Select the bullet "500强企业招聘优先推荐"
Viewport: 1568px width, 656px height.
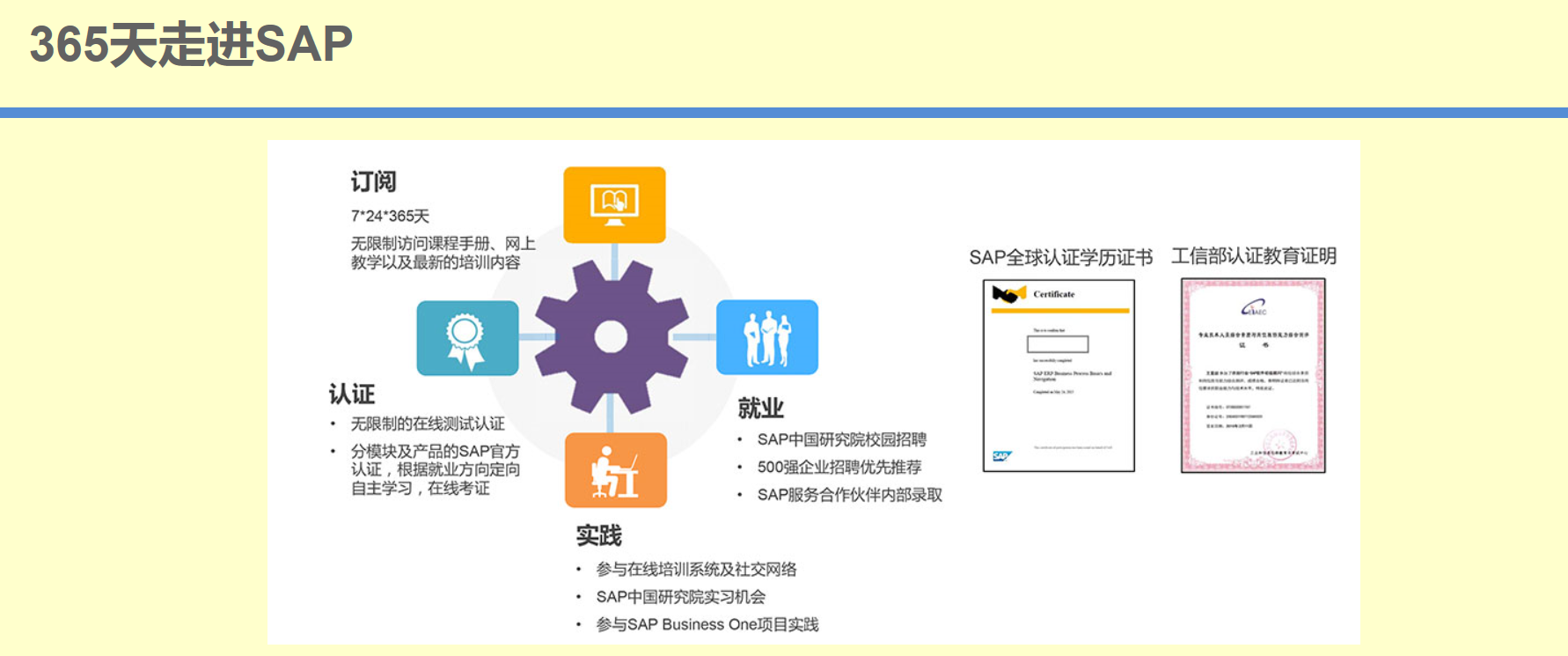[839, 467]
